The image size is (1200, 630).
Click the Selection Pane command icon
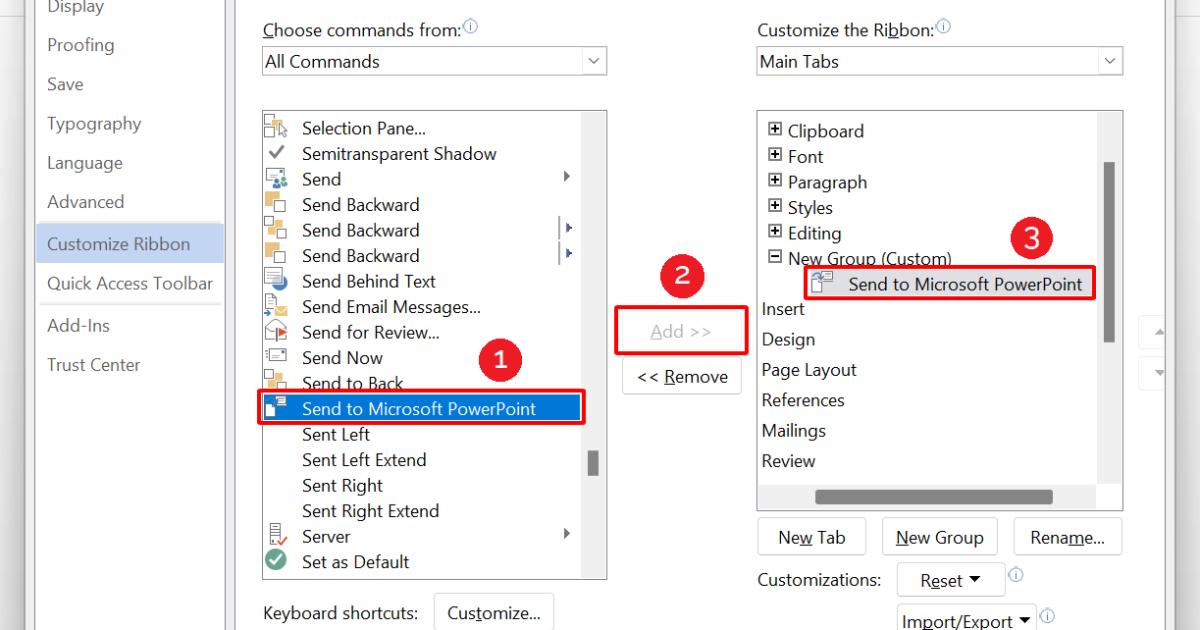coord(274,127)
